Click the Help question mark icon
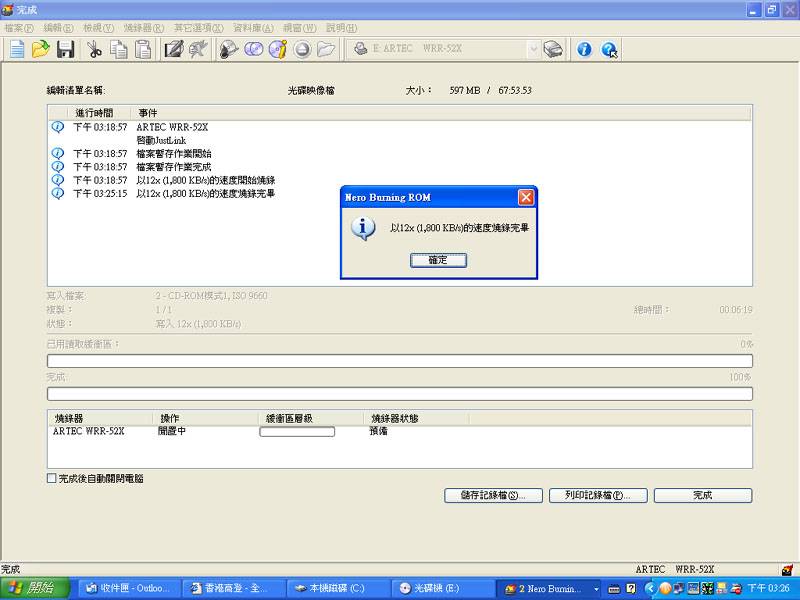The height and width of the screenshot is (600, 800). (x=609, y=49)
